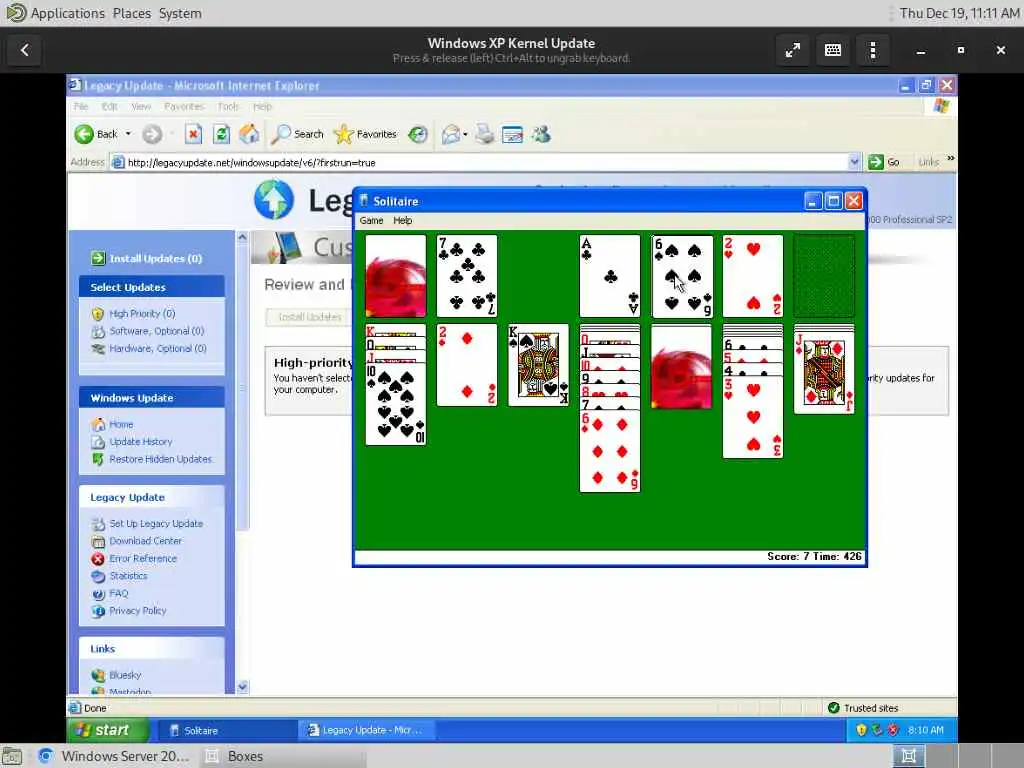Open the GNOME Places menu
The image size is (1024, 768).
click(x=132, y=13)
